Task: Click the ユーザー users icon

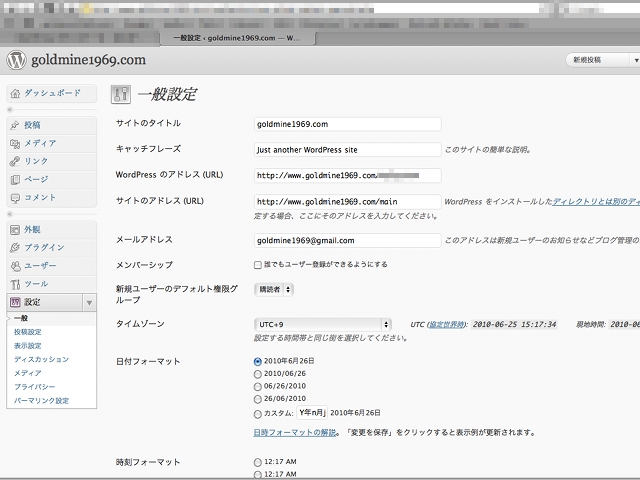Action: (15, 266)
